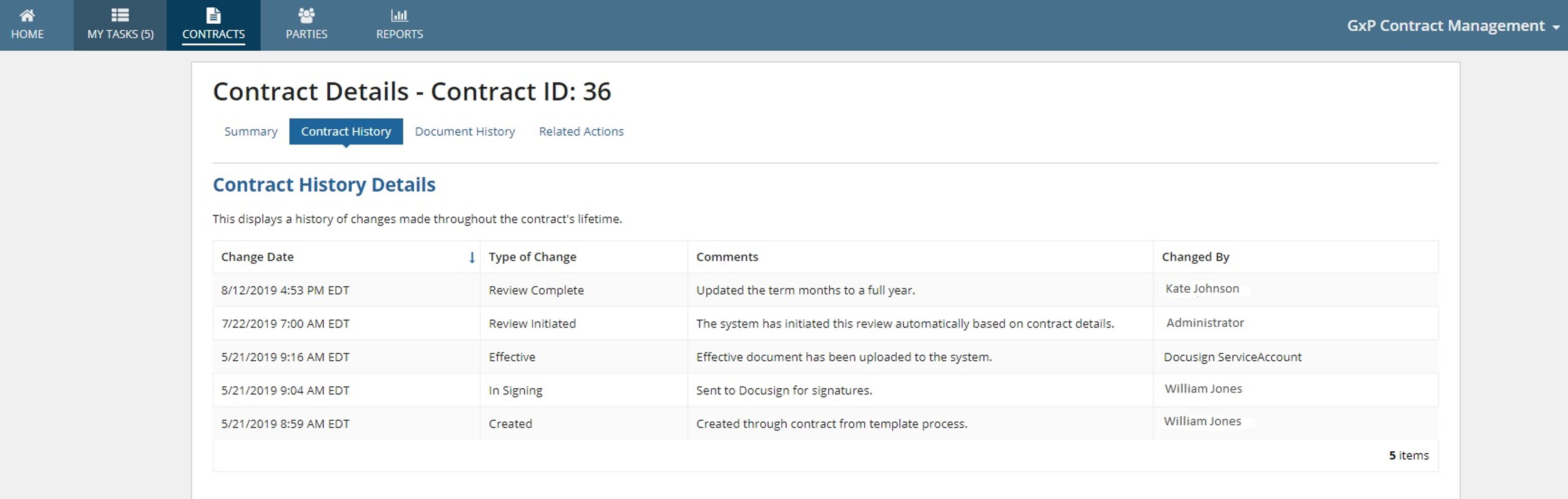Select the CONTRACTS menu label
Screen dimensions: 1568x499
click(x=213, y=34)
